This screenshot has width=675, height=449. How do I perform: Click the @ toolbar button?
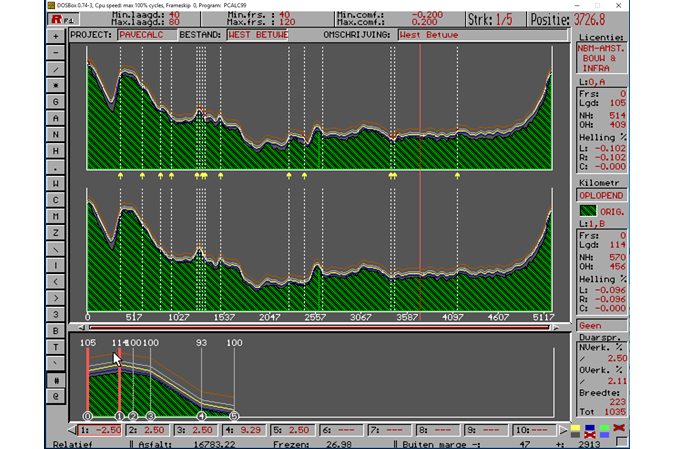[x=56, y=396]
